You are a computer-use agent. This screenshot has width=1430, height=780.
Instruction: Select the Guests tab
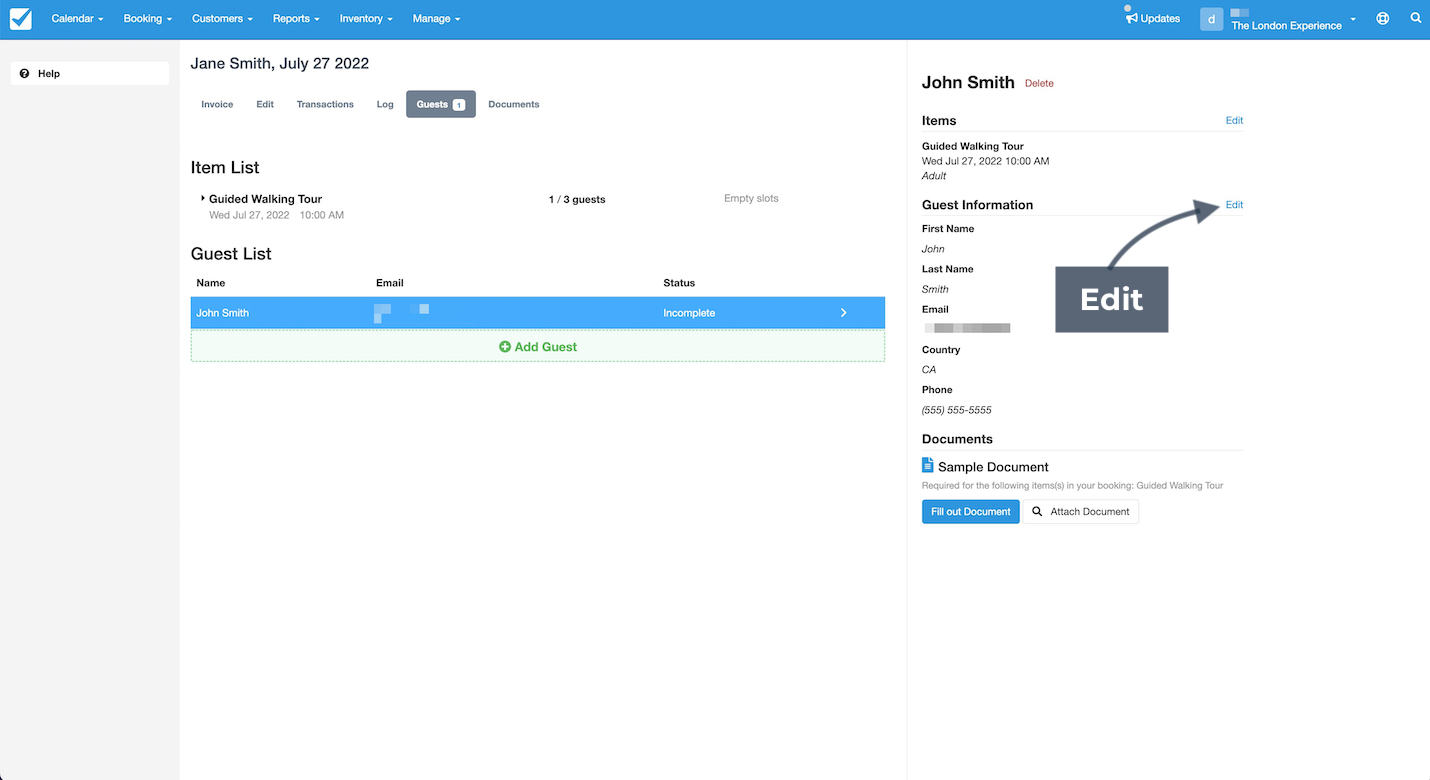(x=441, y=104)
